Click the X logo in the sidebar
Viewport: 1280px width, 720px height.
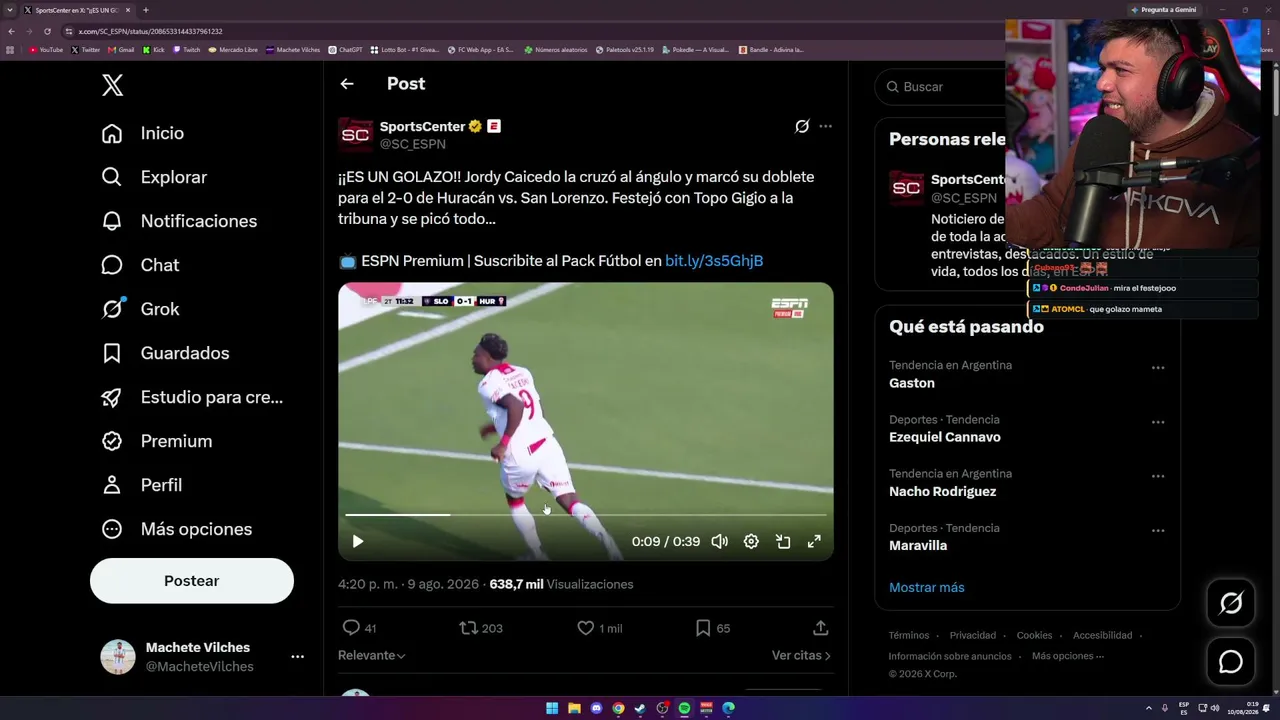113,85
